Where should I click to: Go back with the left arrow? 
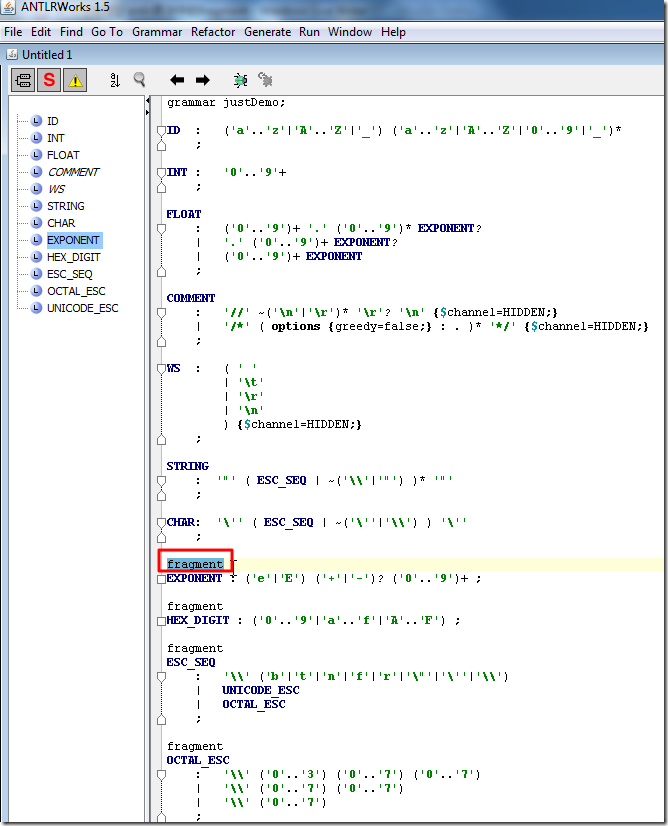point(177,80)
